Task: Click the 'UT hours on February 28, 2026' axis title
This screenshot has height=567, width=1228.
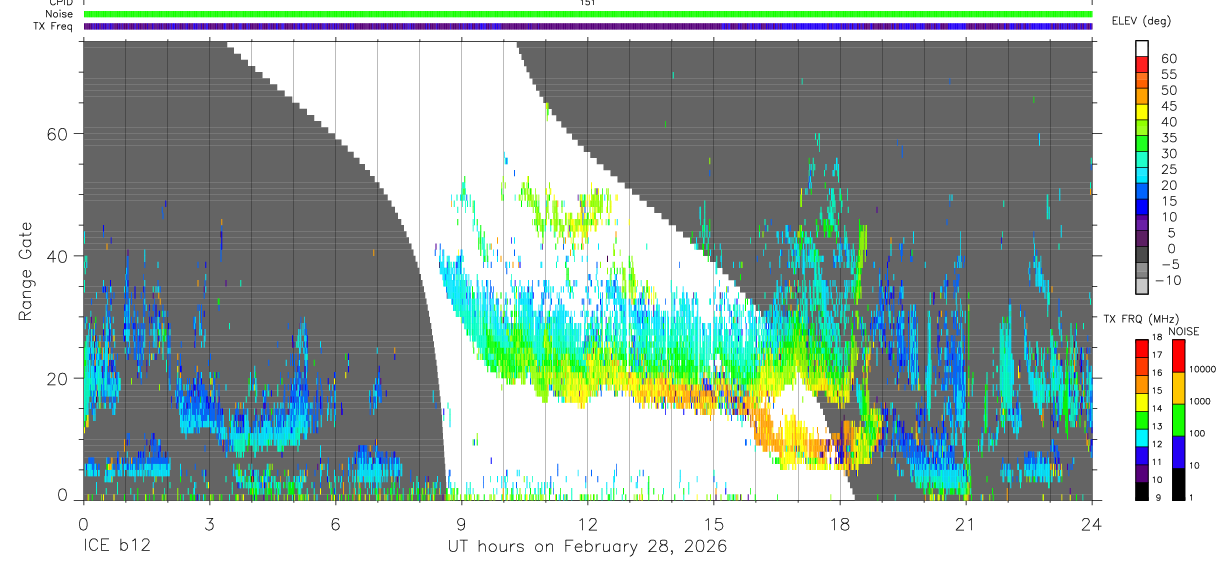Action: tap(587, 547)
